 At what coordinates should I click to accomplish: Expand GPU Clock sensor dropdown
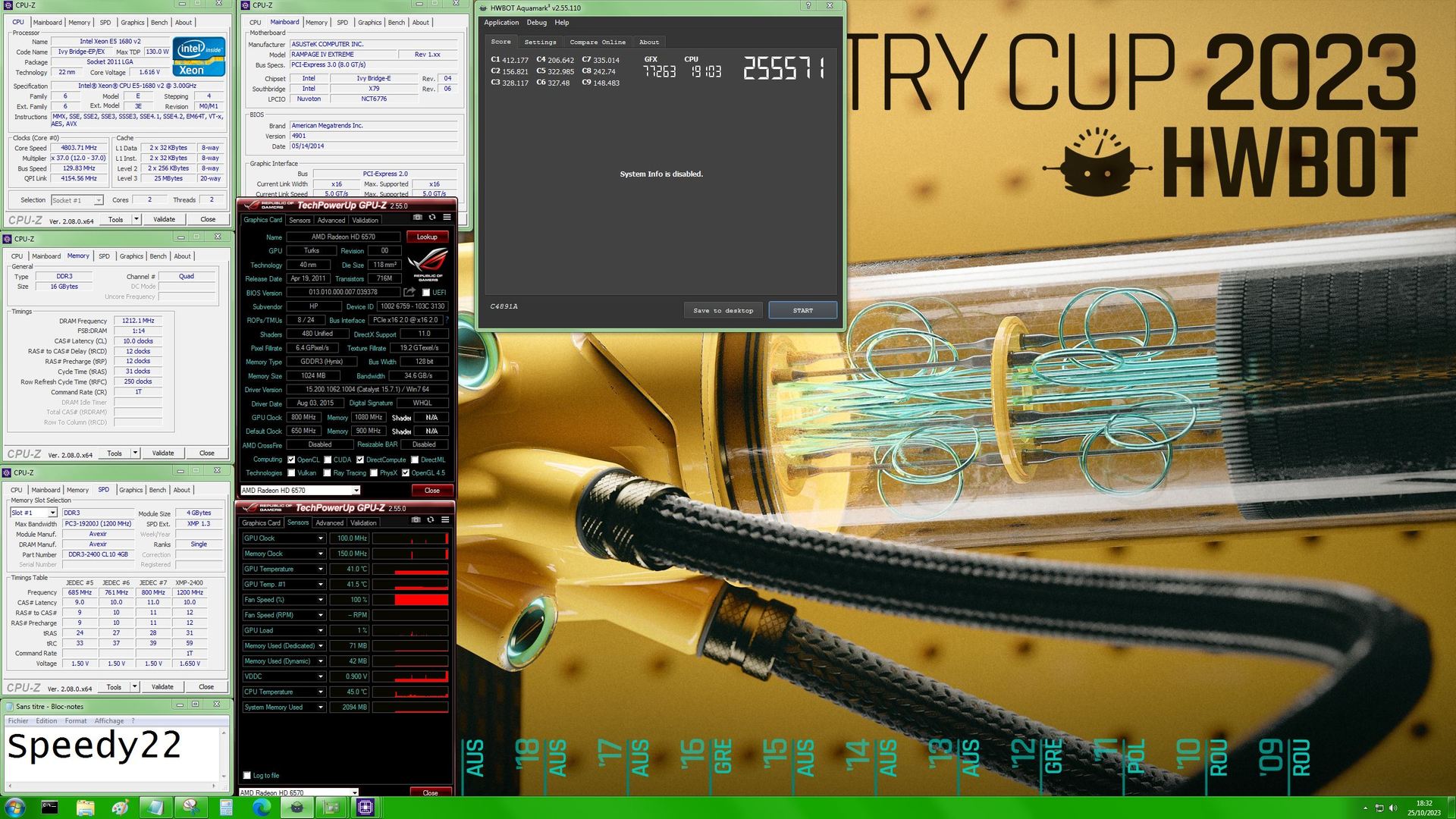coord(320,538)
